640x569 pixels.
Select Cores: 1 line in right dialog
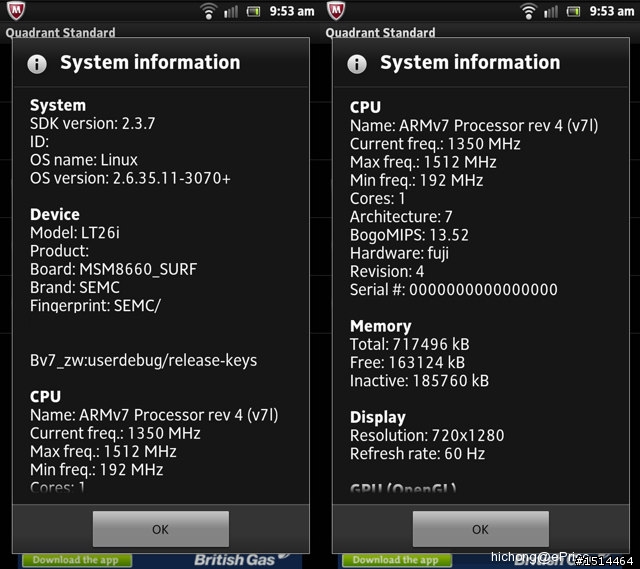[378, 198]
